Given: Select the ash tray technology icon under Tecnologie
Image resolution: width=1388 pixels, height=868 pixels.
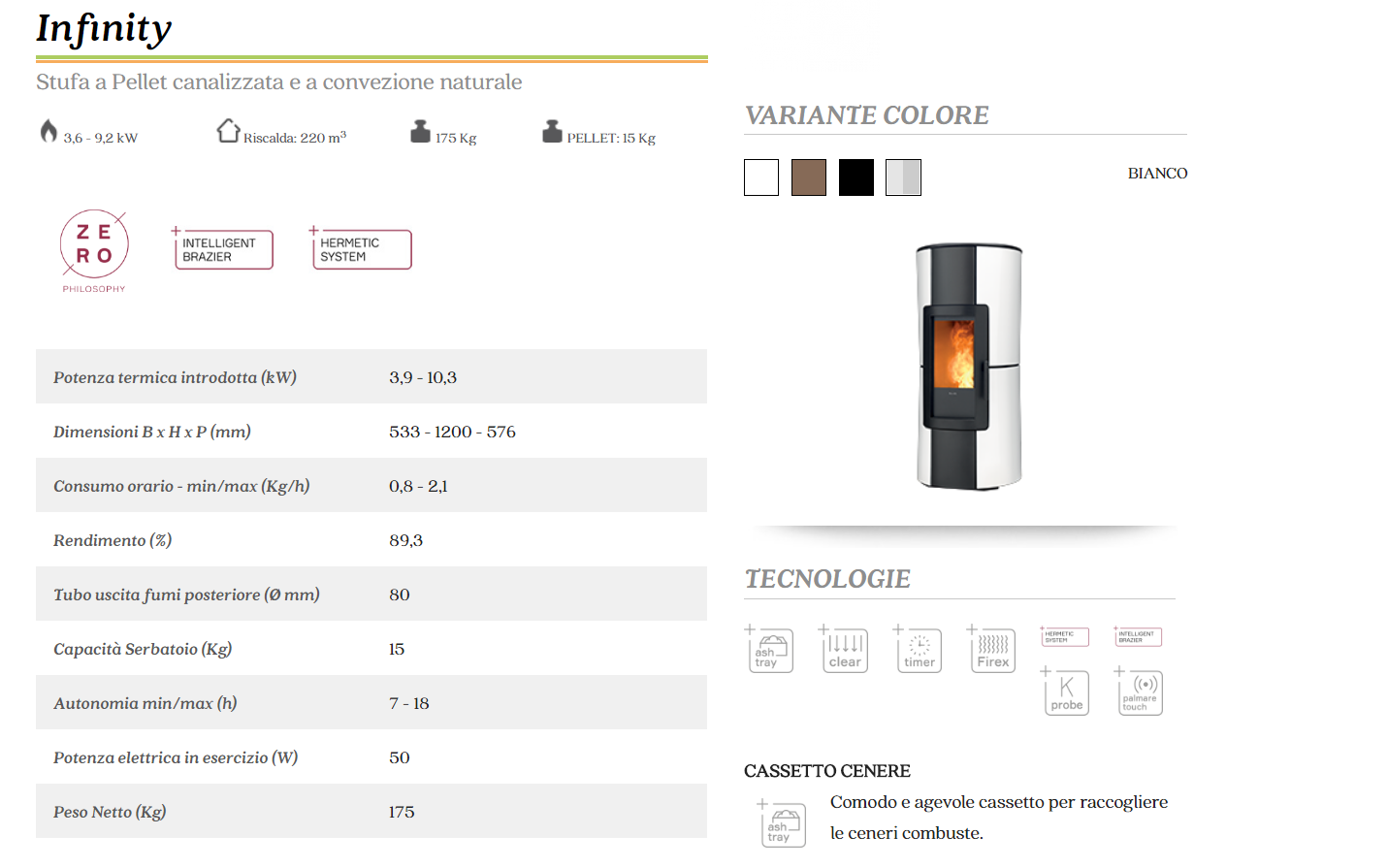Looking at the screenshot, I should pos(770,649).
